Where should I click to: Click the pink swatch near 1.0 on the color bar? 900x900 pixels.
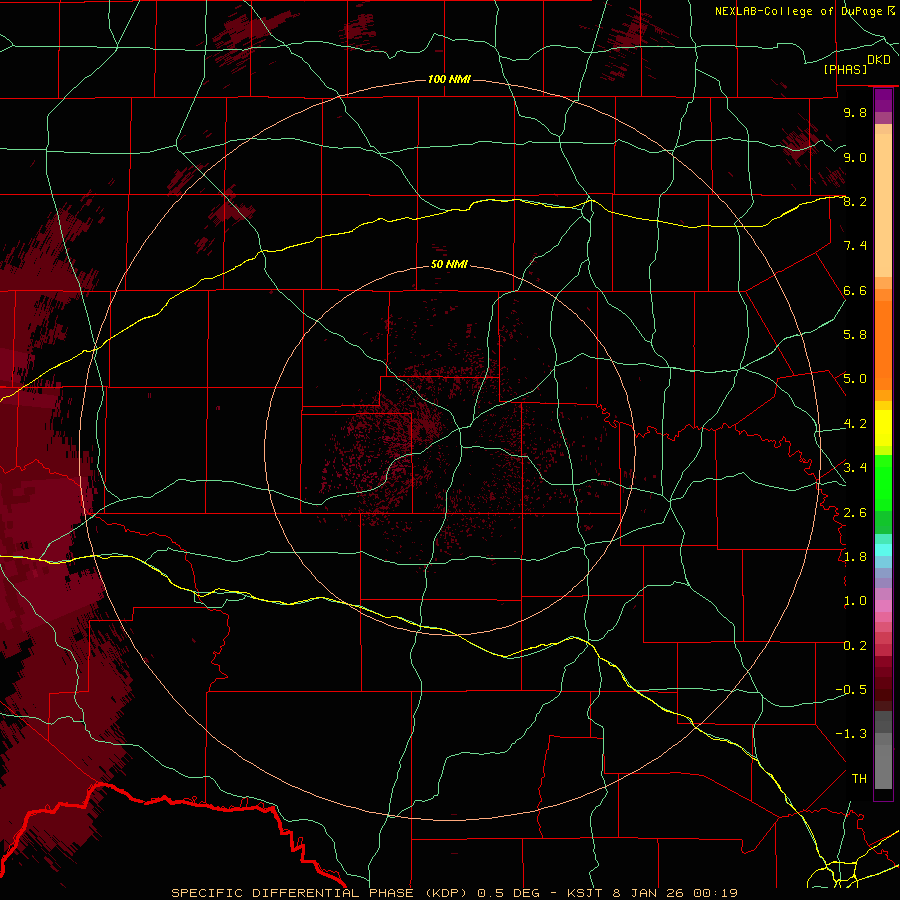tap(883, 606)
